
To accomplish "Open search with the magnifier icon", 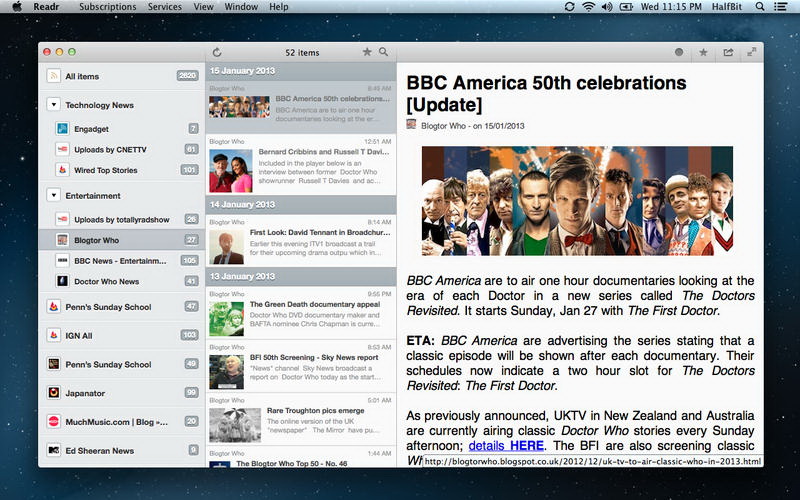I will [383, 52].
